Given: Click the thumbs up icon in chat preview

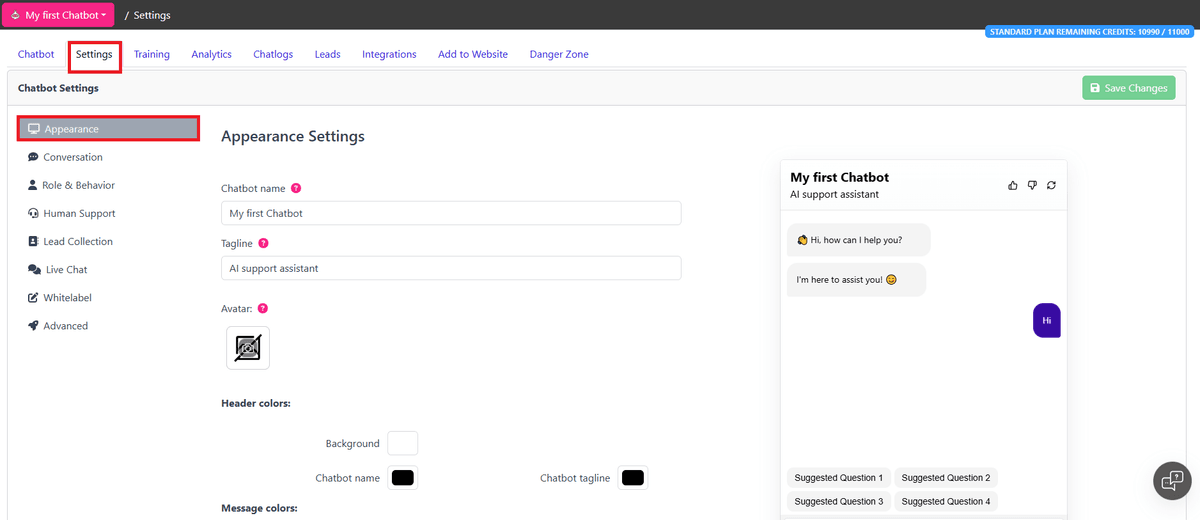Looking at the screenshot, I should 1013,186.
